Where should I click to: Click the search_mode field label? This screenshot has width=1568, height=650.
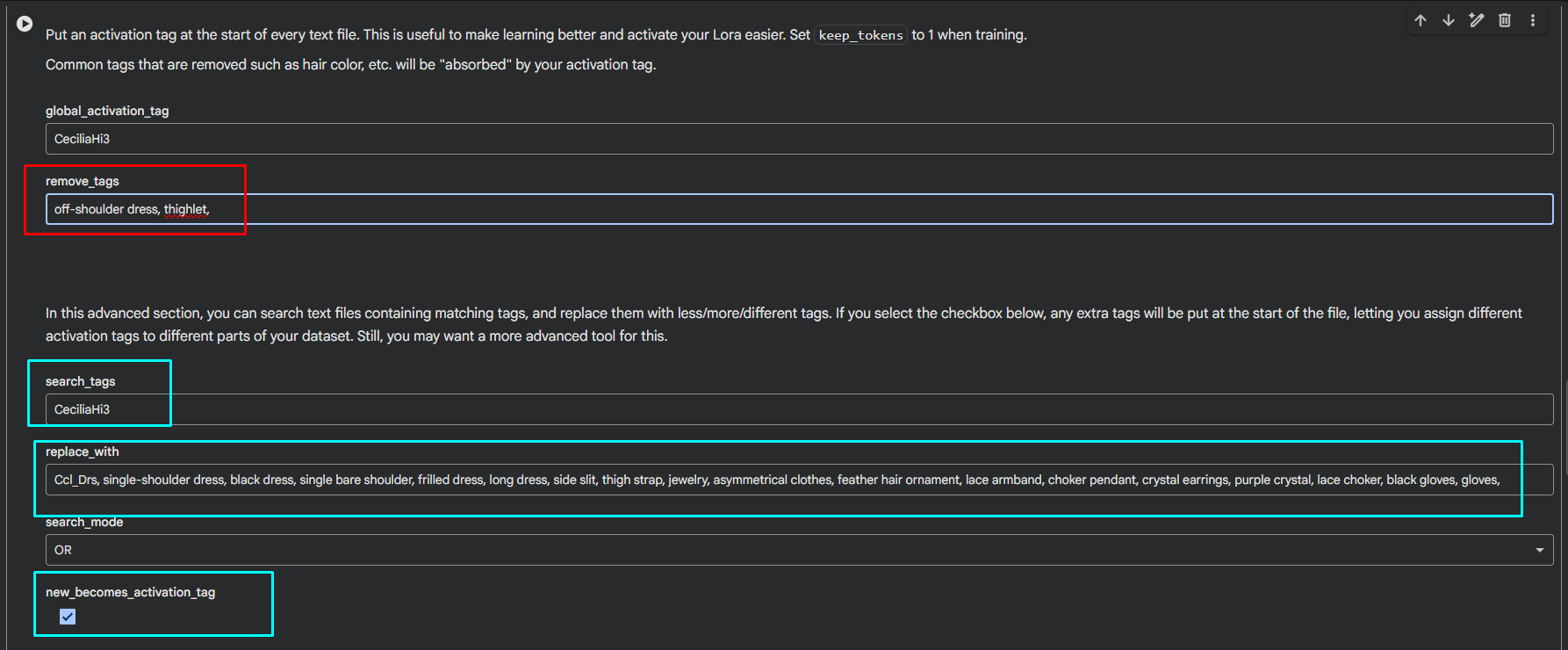click(84, 522)
